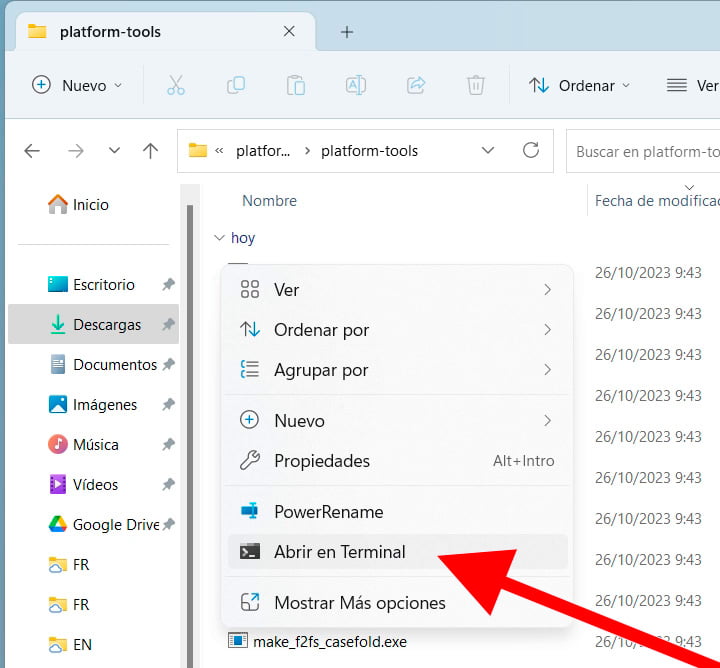The width and height of the screenshot is (720, 668).
Task: Collapse the hoy group
Action: click(x=219, y=238)
